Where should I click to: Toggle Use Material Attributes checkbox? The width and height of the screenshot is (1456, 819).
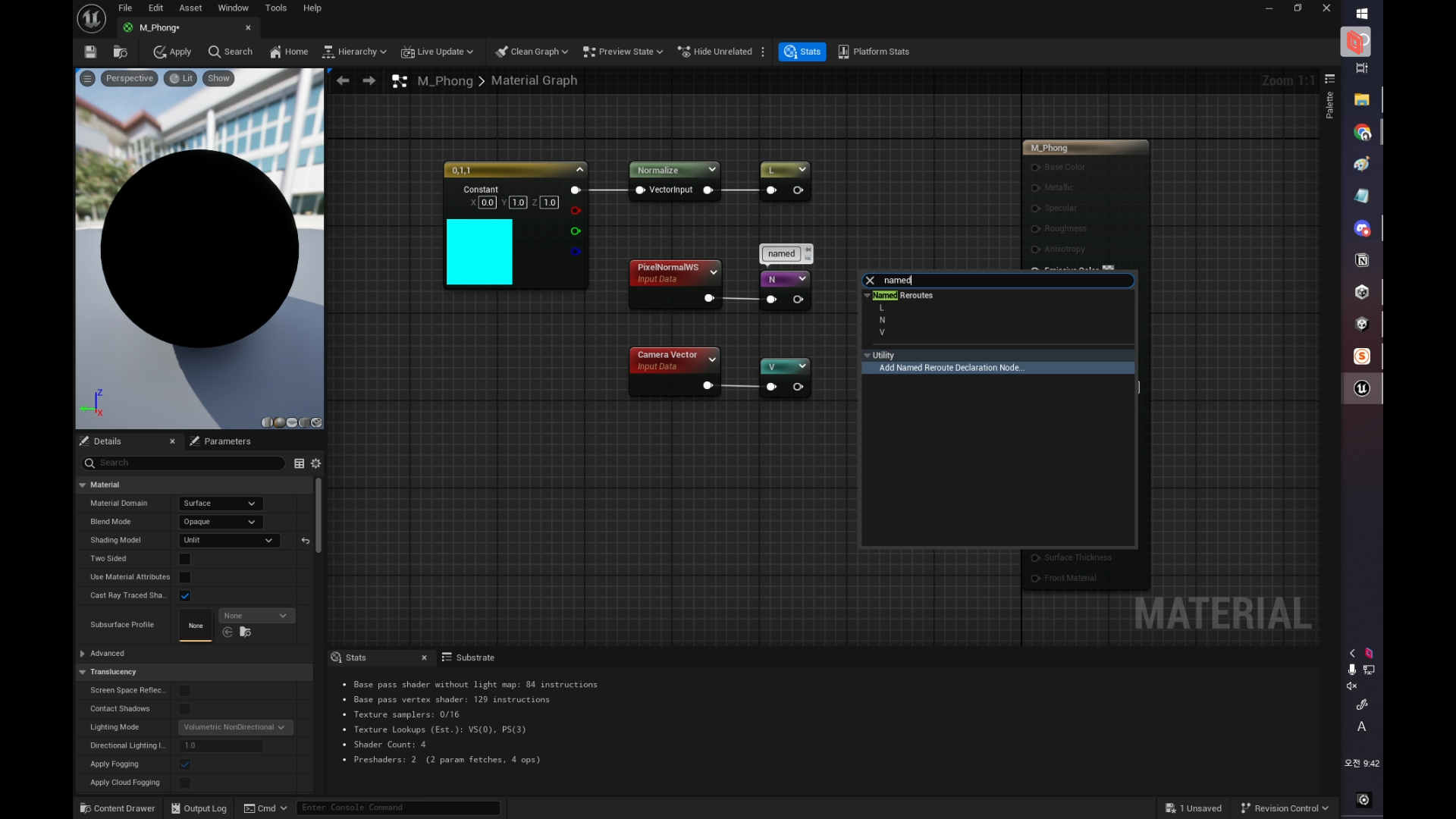pyautogui.click(x=185, y=577)
